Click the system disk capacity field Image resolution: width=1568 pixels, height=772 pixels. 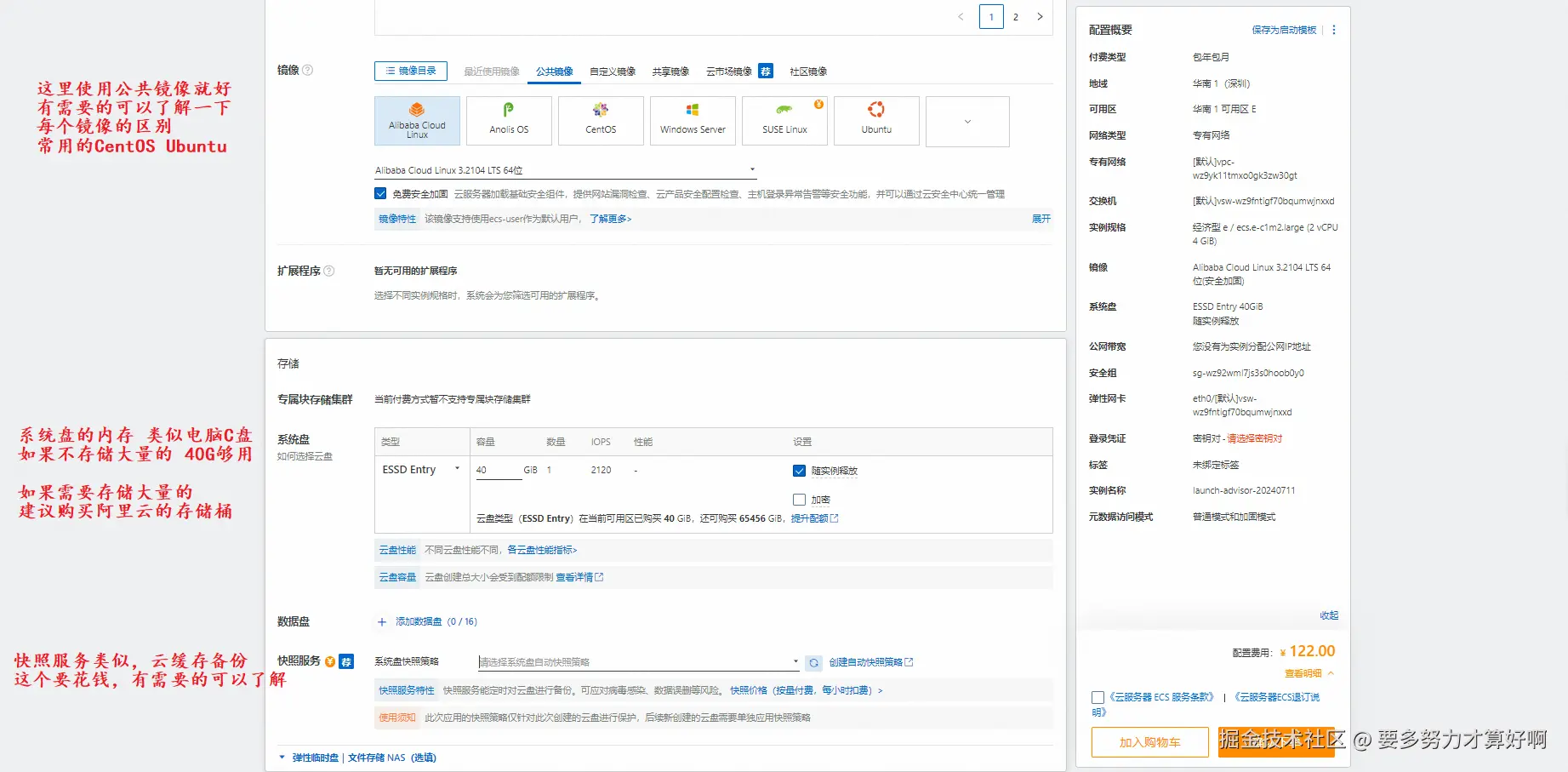pos(499,470)
